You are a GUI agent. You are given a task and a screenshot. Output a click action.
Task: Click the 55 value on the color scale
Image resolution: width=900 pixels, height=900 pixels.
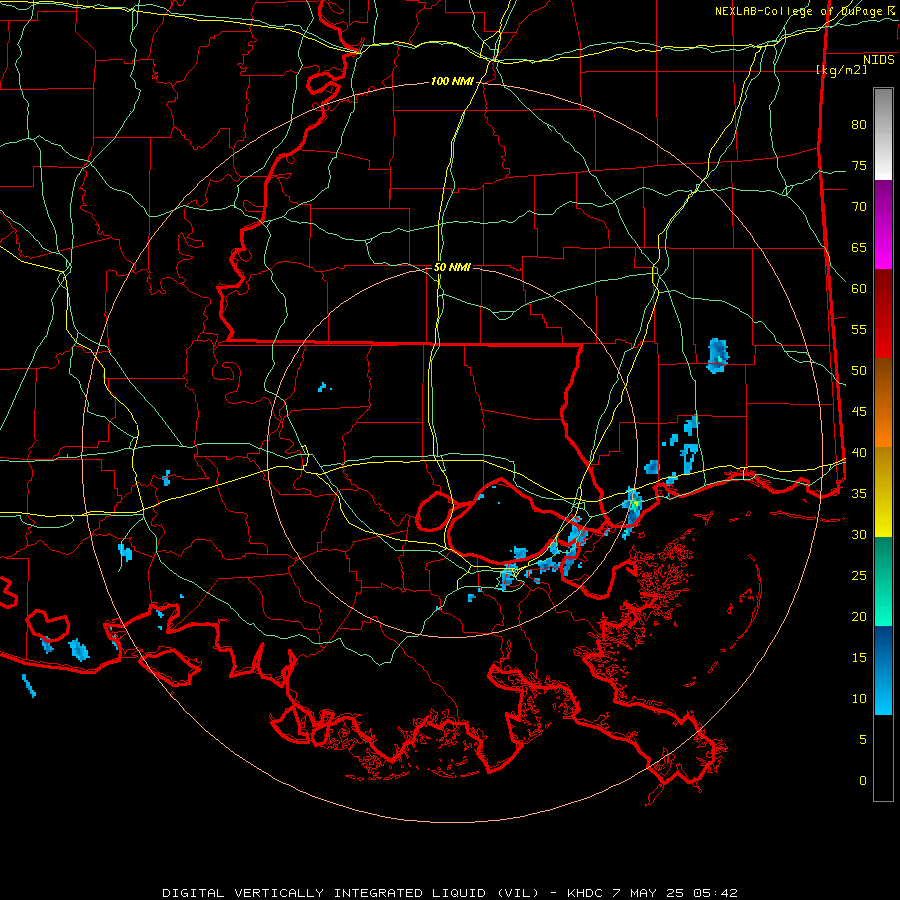pos(859,330)
